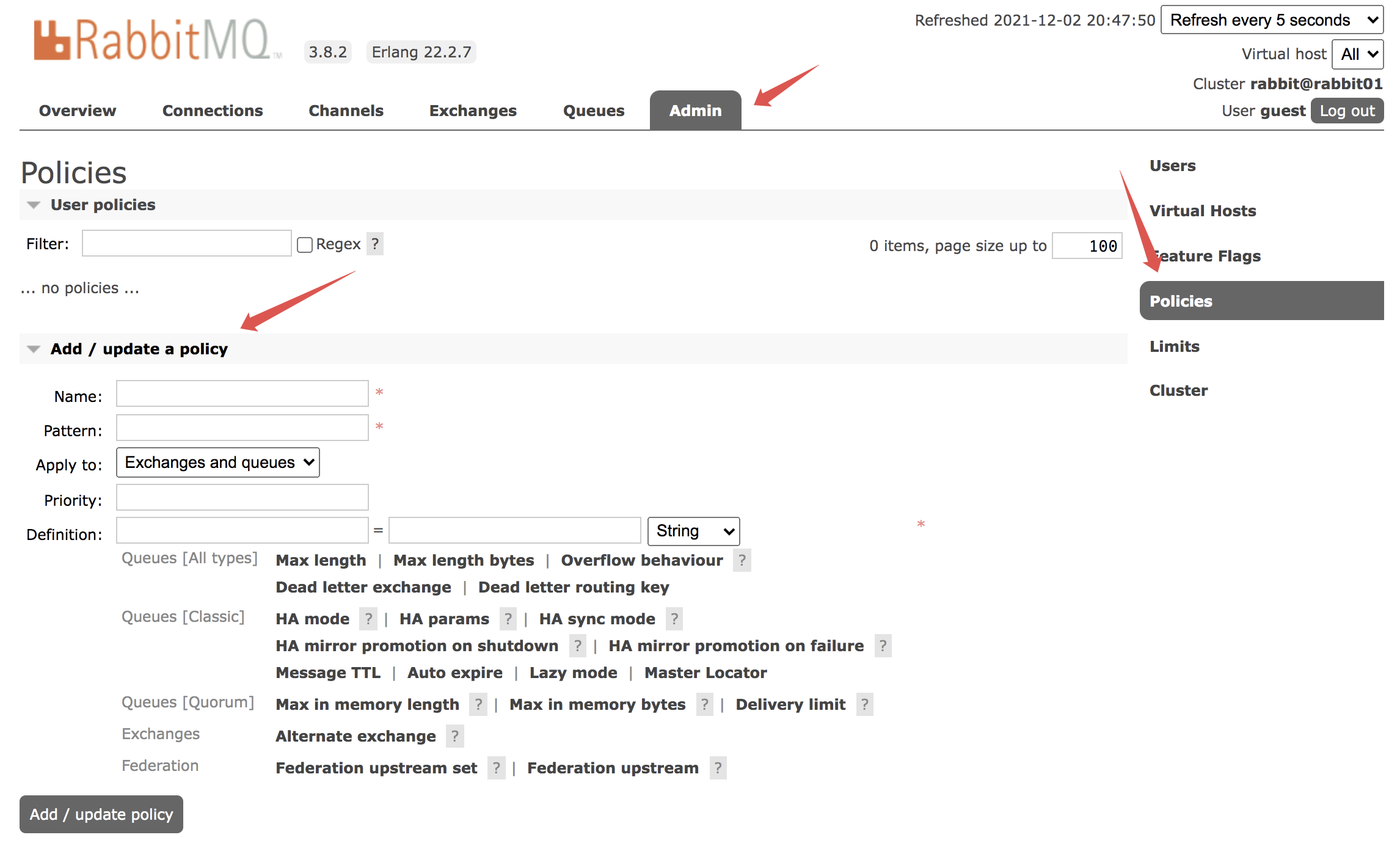
Task: Go to the Exchanges tab
Action: 472,111
